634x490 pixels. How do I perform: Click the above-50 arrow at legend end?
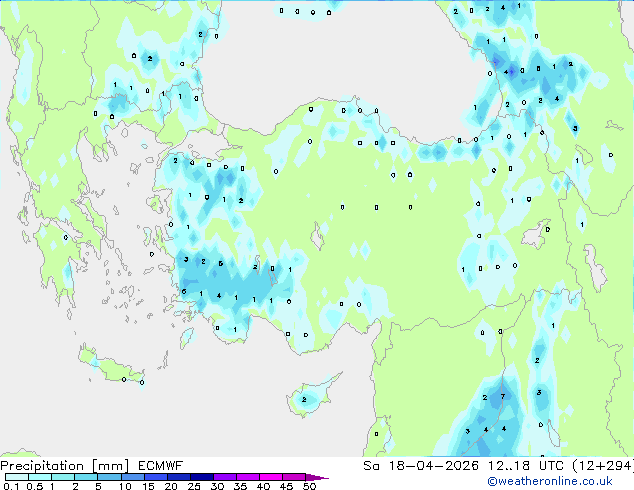pos(317,477)
